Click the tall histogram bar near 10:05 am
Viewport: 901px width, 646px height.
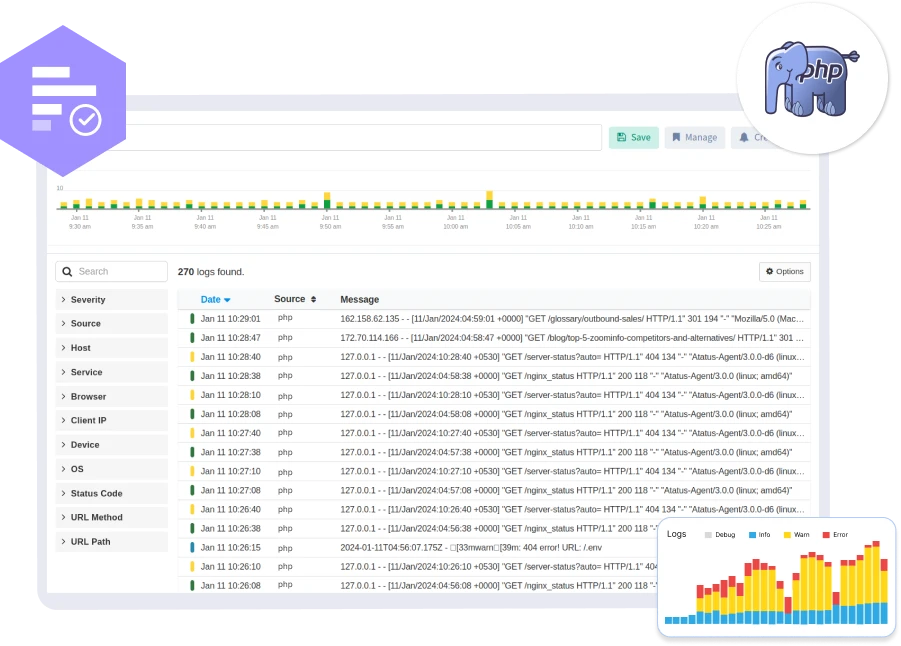(490, 200)
